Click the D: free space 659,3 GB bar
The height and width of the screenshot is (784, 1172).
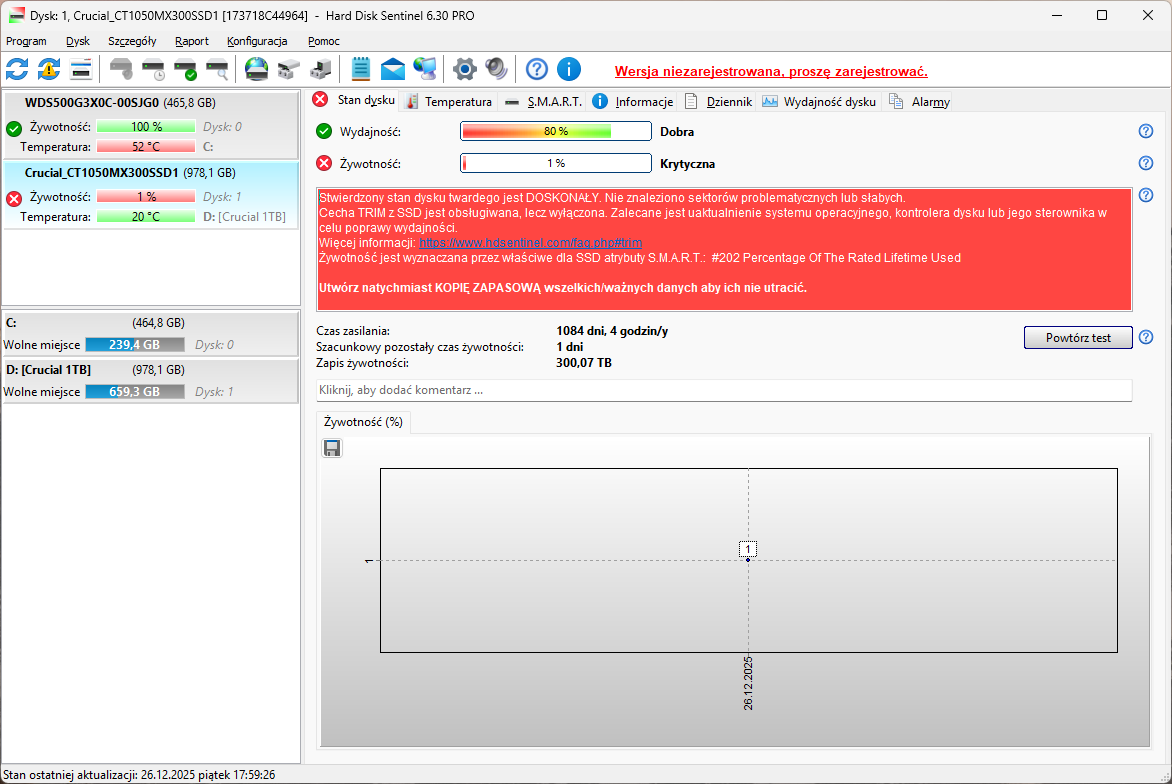point(135,392)
